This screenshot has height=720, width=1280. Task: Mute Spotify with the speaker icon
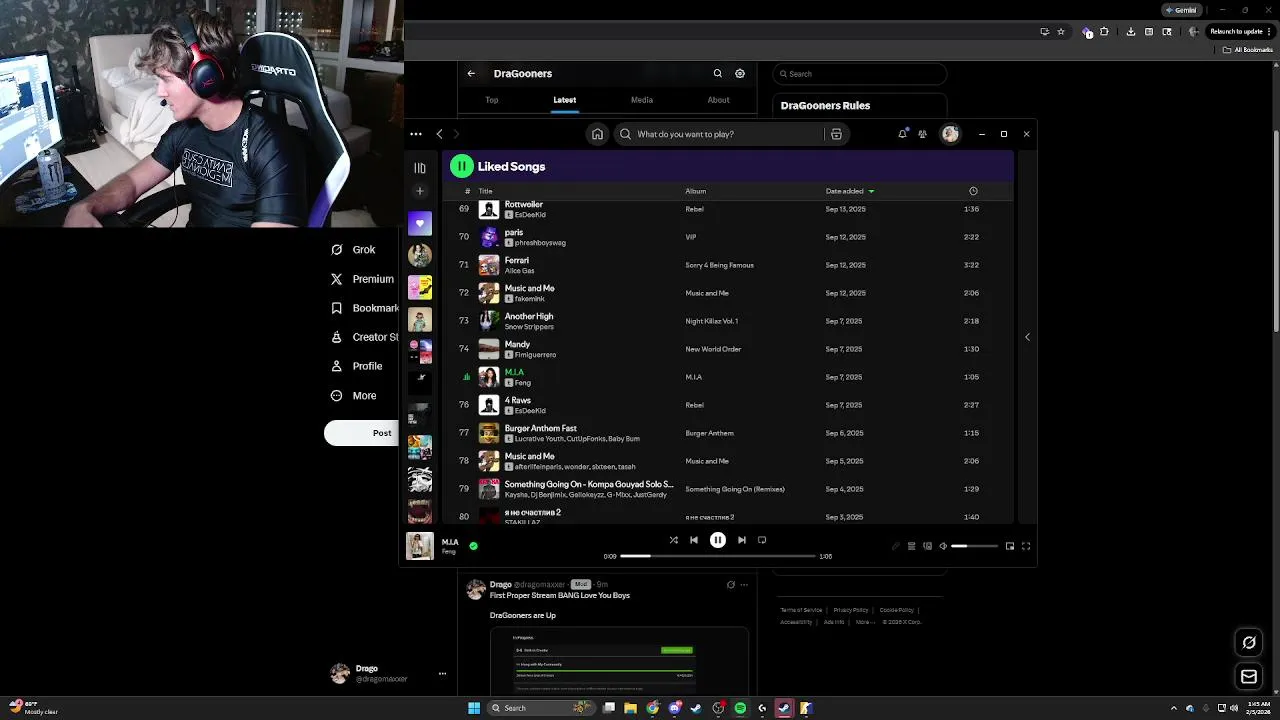coord(943,546)
